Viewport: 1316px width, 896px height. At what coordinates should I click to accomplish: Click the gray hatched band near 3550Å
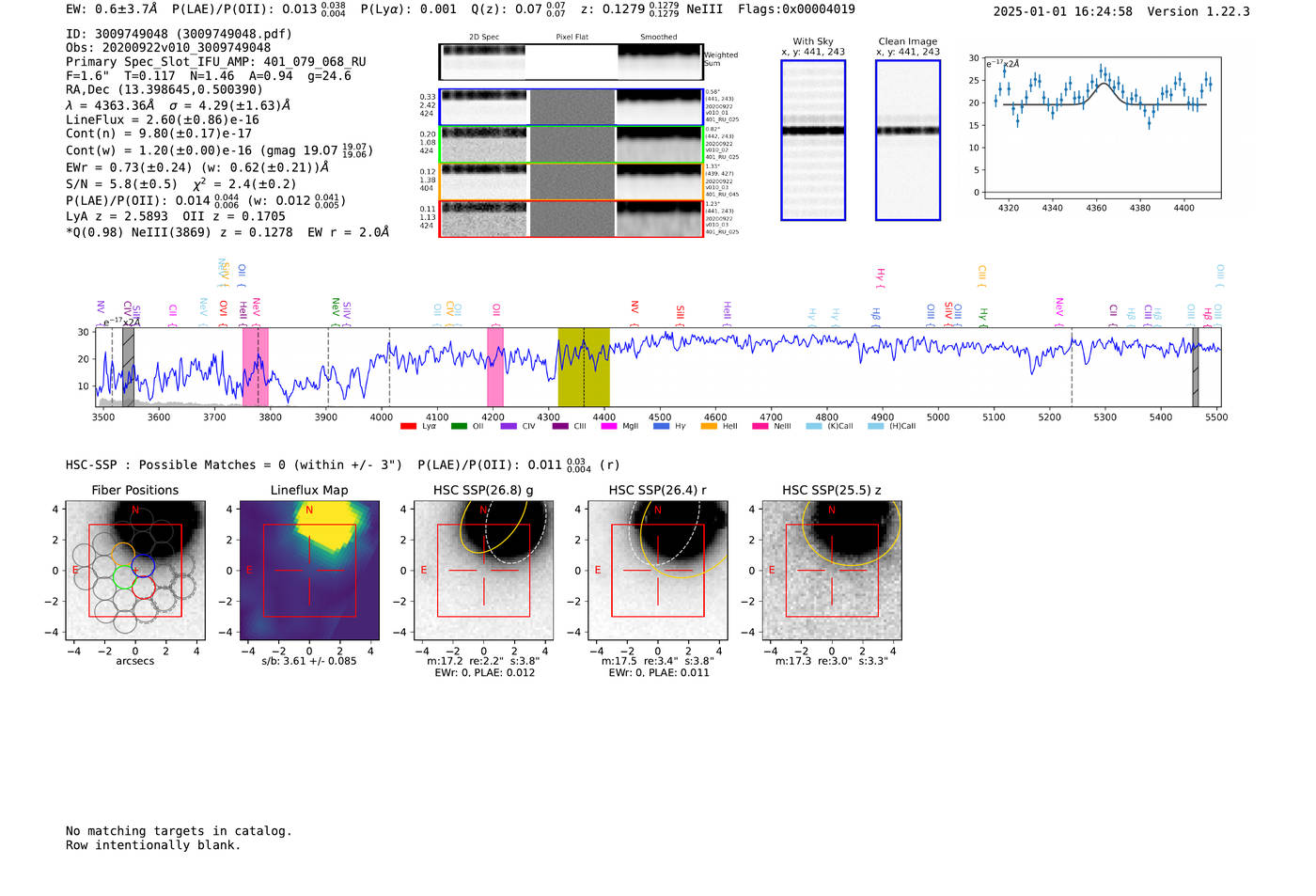pyautogui.click(x=128, y=368)
